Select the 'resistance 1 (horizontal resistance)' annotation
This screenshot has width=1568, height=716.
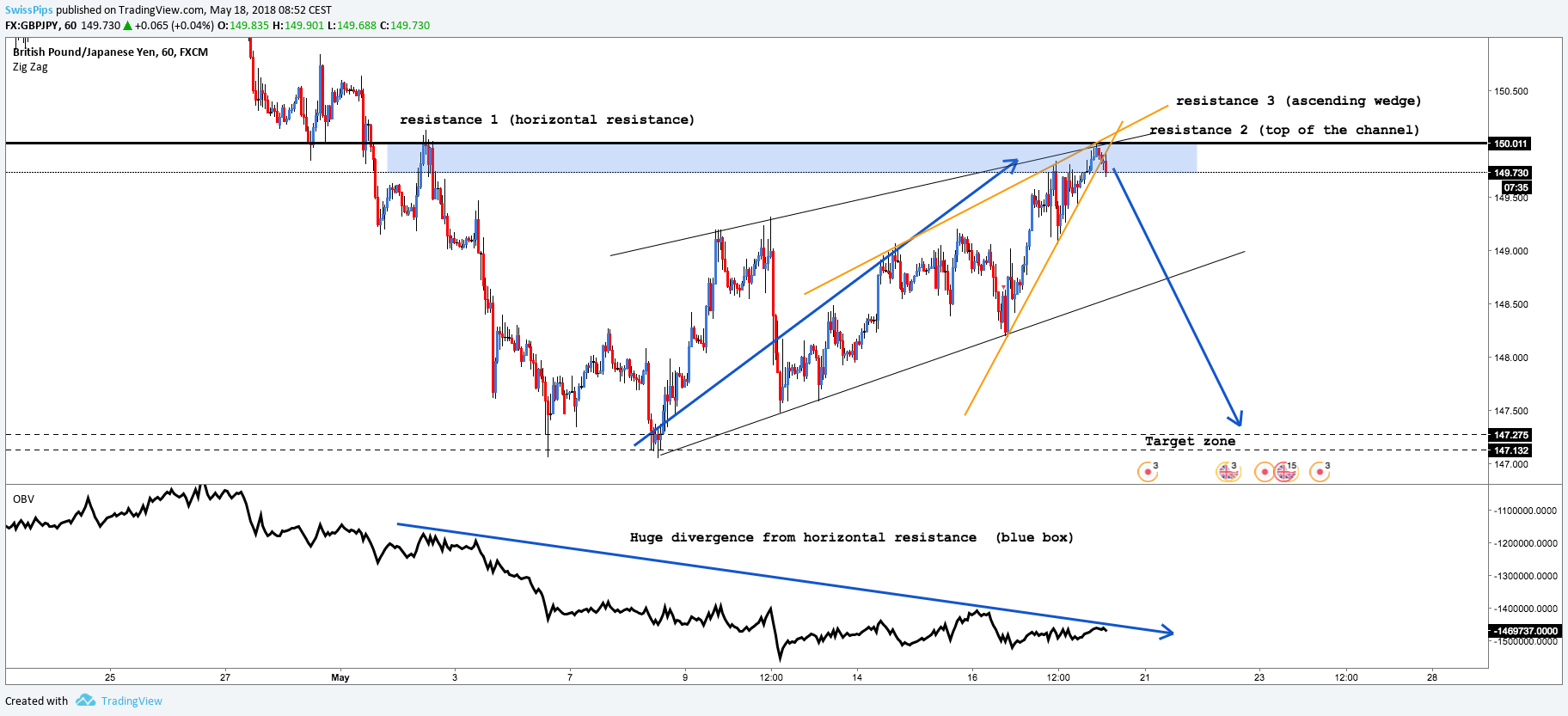(547, 119)
